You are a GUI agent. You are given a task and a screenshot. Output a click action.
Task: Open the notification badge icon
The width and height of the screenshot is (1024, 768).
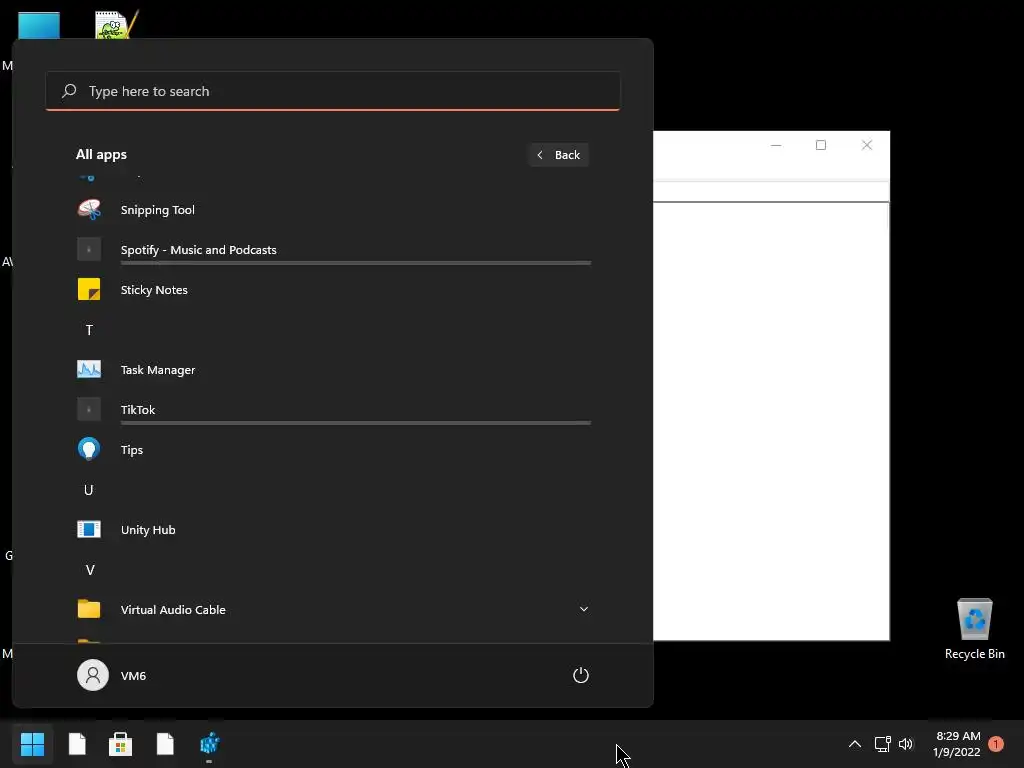(x=996, y=744)
